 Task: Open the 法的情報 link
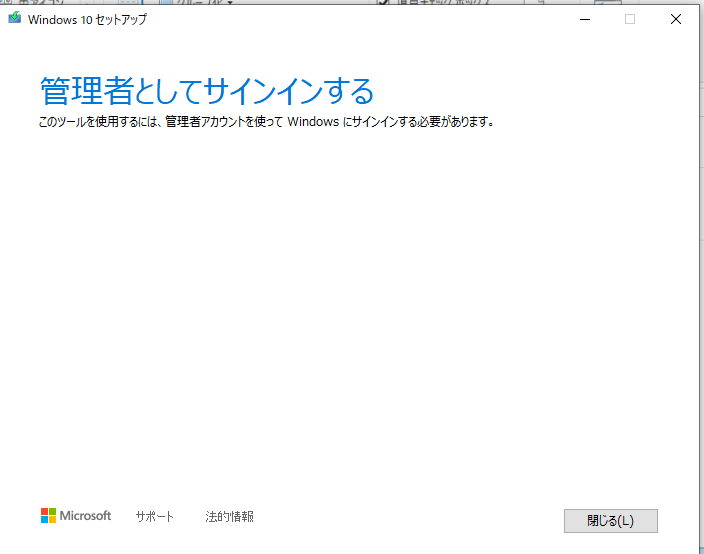click(x=229, y=516)
